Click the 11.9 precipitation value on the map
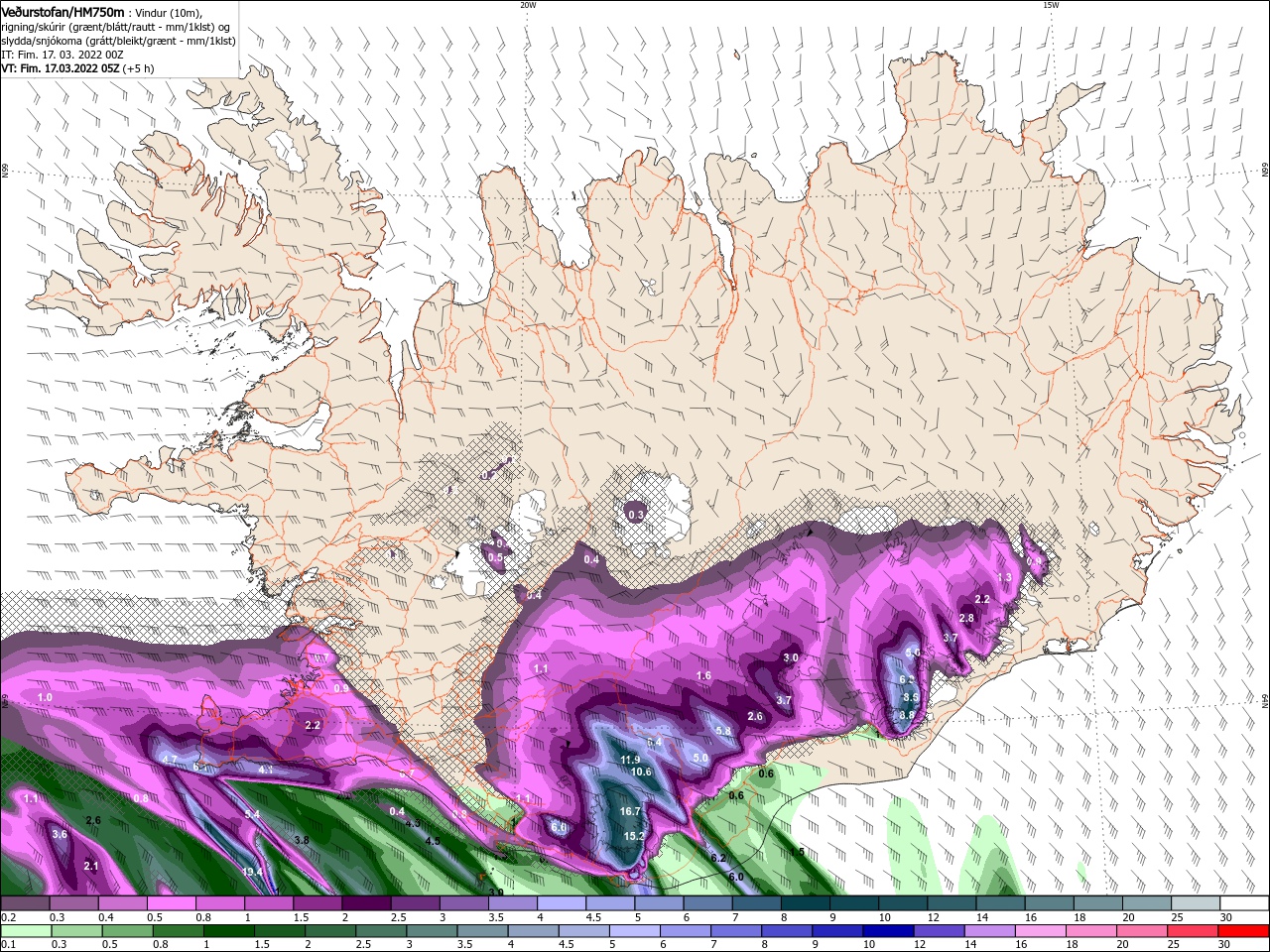 (630, 760)
